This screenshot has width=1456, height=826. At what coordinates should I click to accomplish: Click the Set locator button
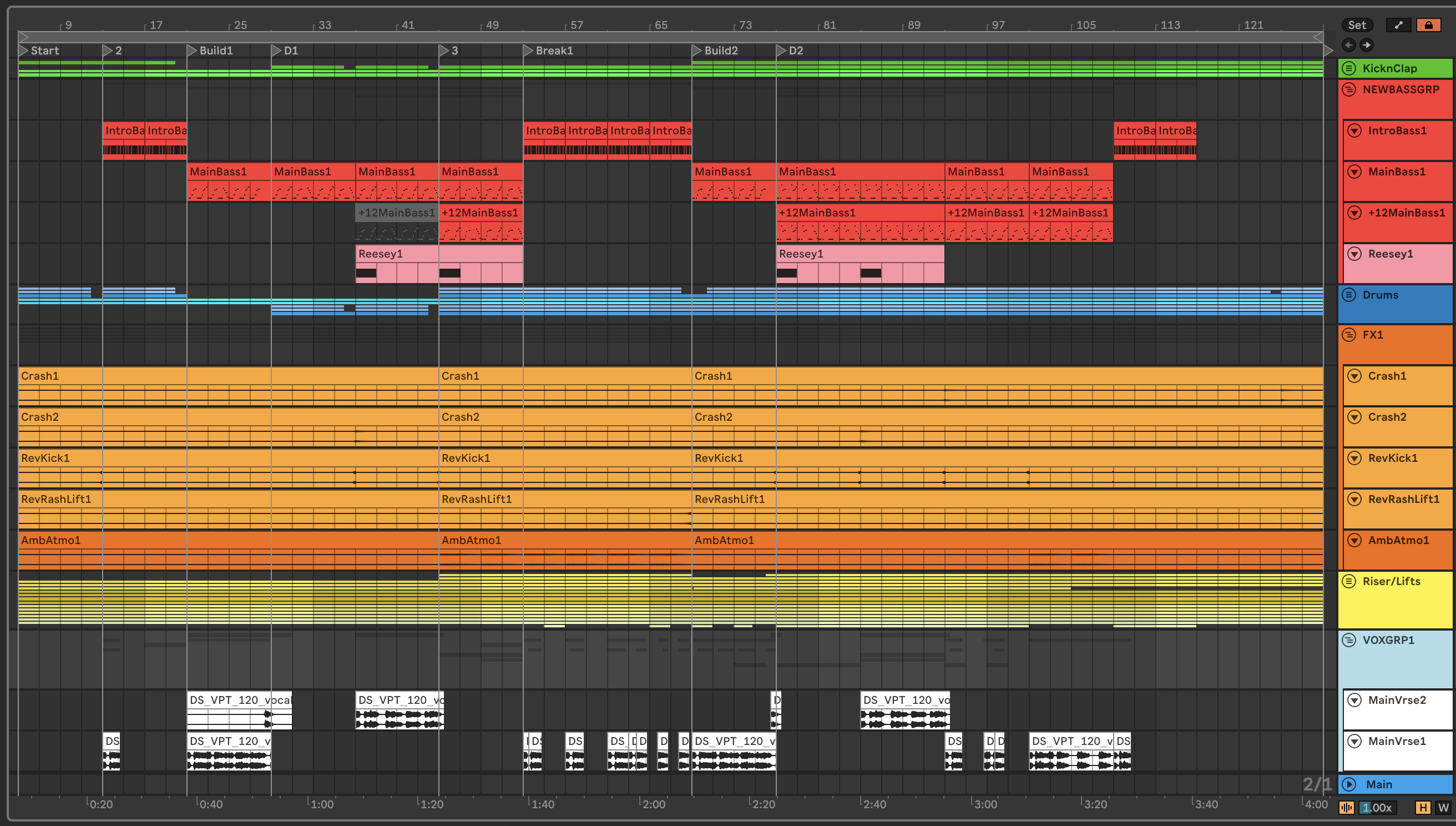pyautogui.click(x=1356, y=25)
